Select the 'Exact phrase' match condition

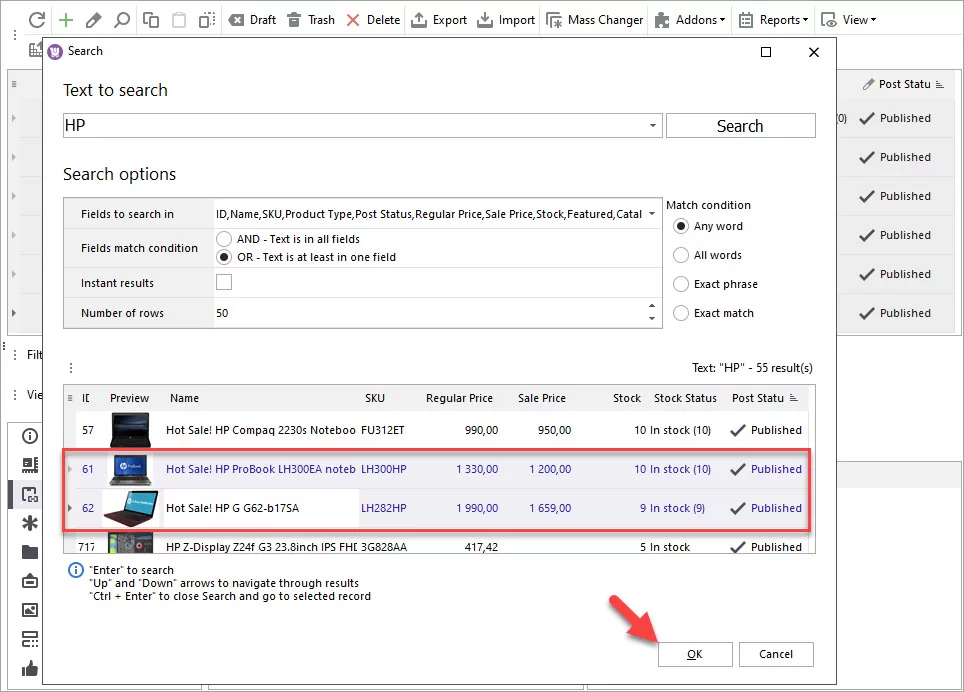tap(681, 284)
